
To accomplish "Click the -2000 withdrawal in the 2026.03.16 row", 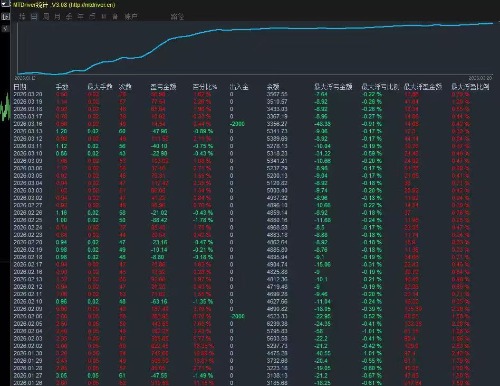I will pyautogui.click(x=237, y=124).
